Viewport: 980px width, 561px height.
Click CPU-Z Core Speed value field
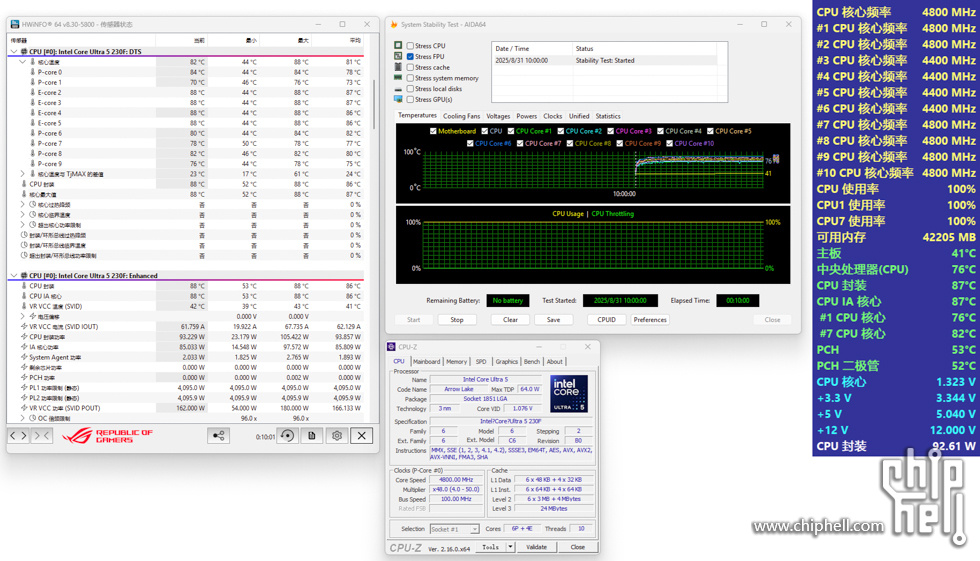[x=456, y=480]
